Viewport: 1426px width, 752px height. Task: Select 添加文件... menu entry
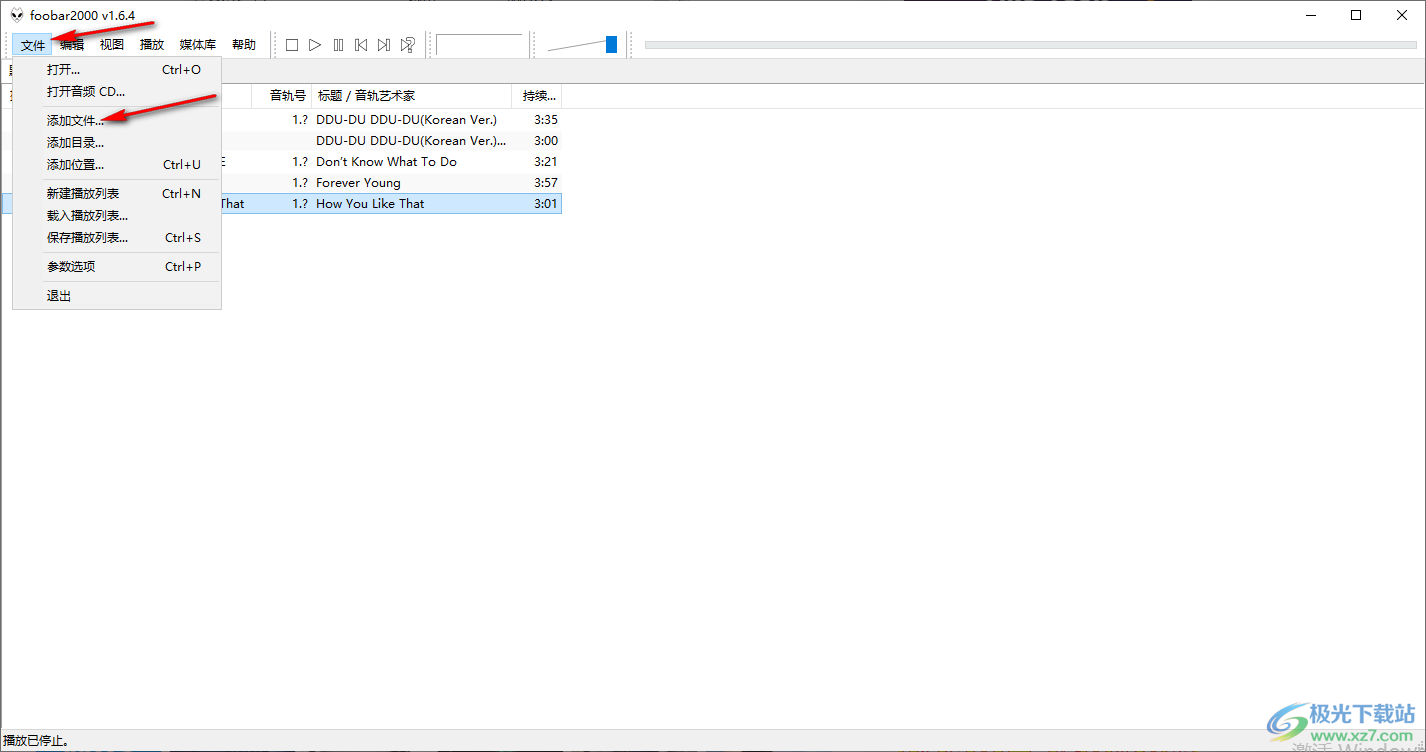point(117,121)
